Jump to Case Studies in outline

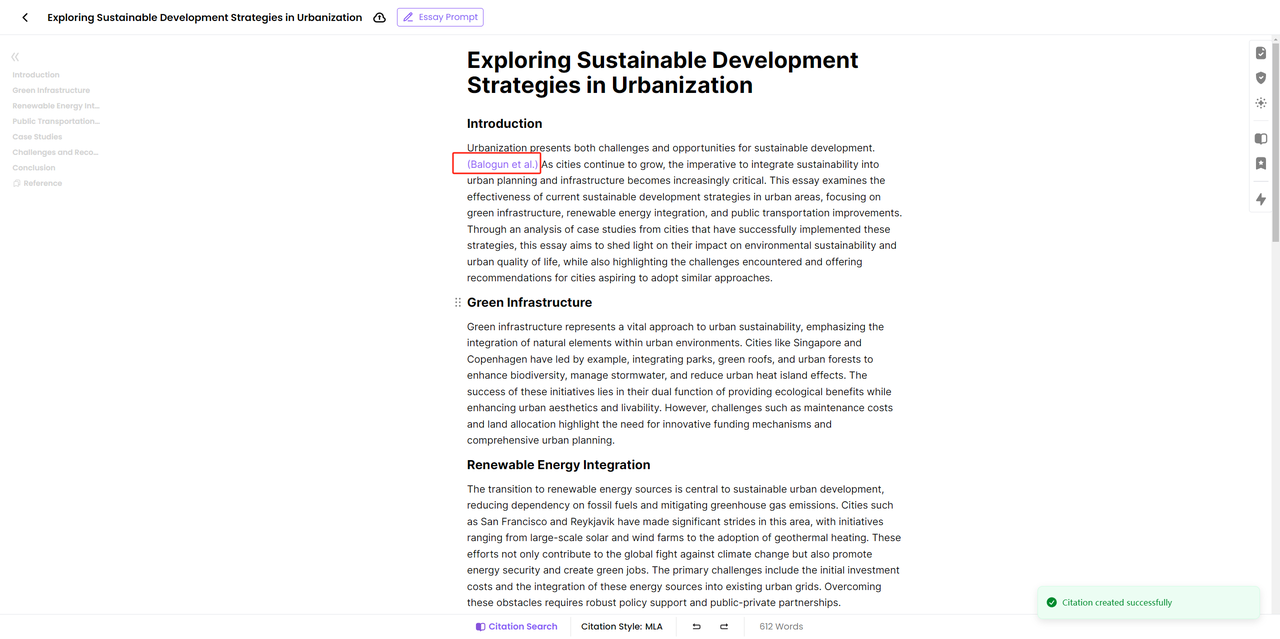tap(37, 137)
